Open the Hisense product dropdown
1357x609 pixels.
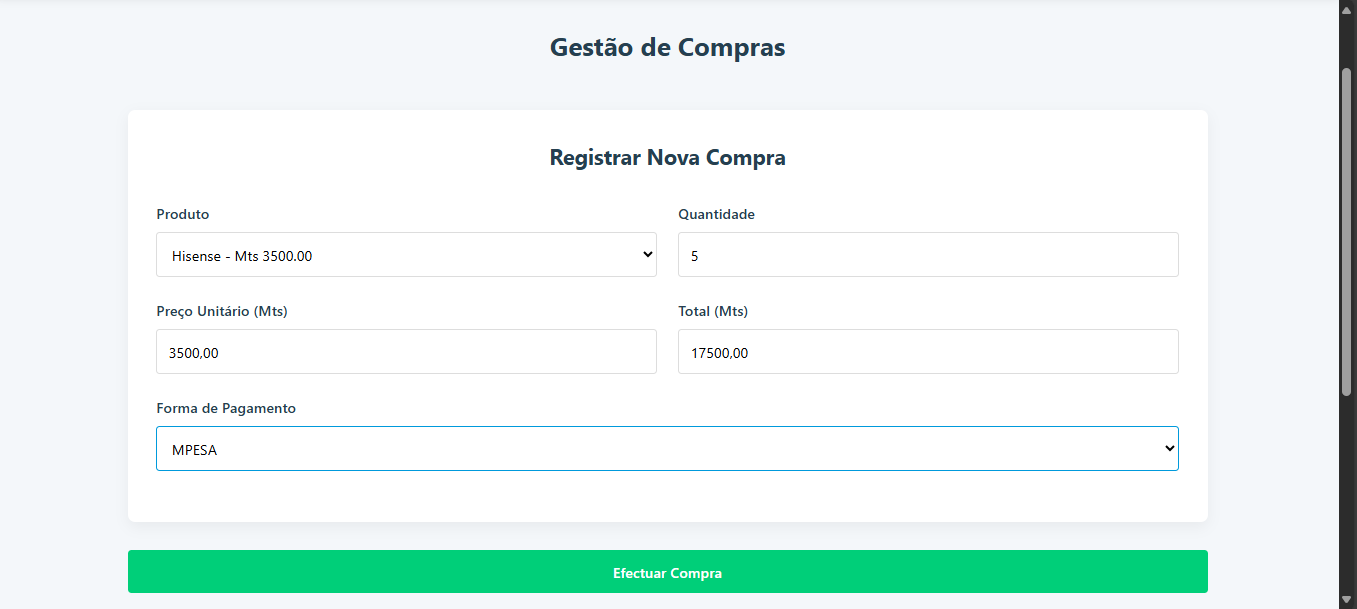coord(405,255)
